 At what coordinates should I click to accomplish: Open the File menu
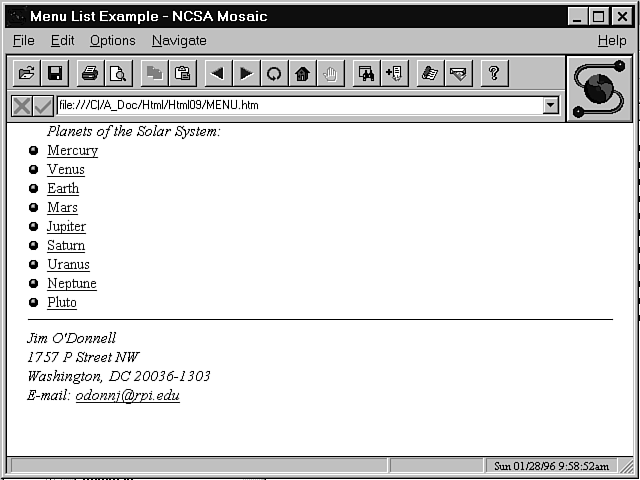pyautogui.click(x=23, y=40)
